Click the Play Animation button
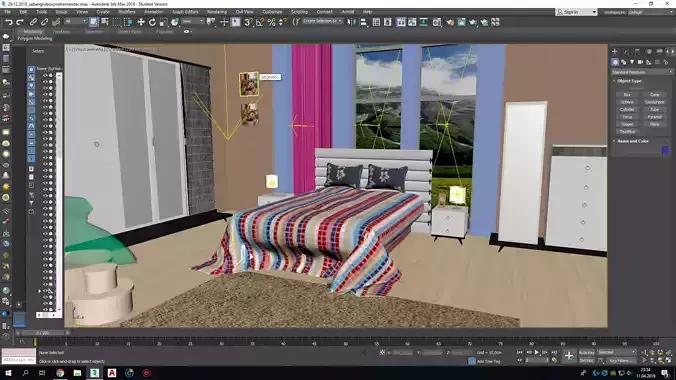 coord(537,352)
